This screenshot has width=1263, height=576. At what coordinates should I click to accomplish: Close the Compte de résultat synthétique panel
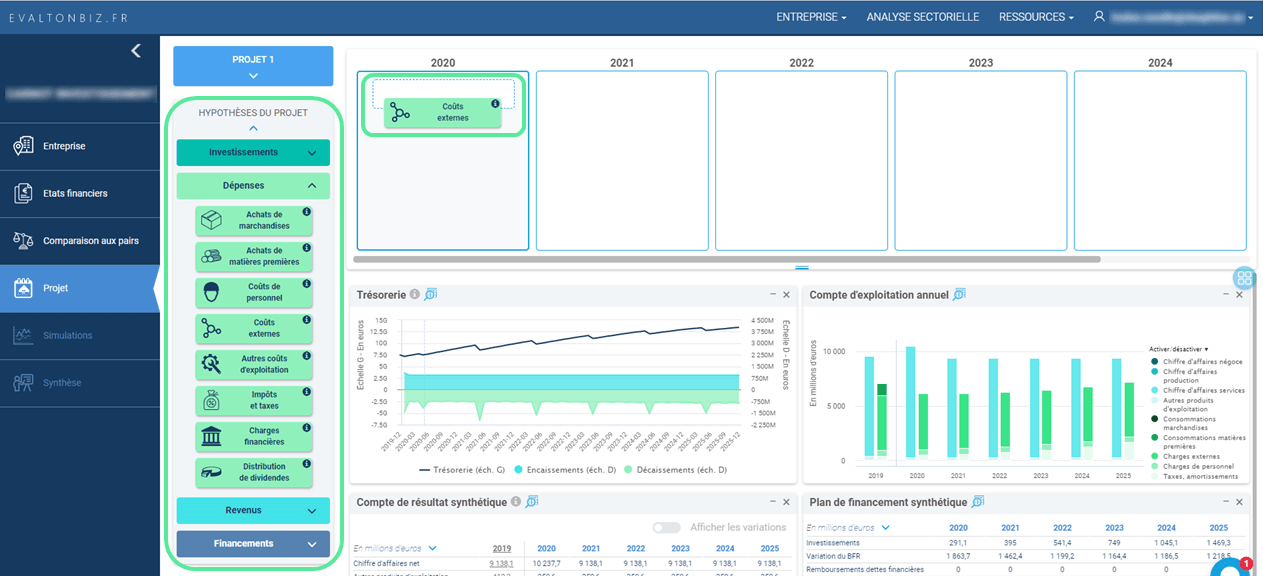[786, 502]
